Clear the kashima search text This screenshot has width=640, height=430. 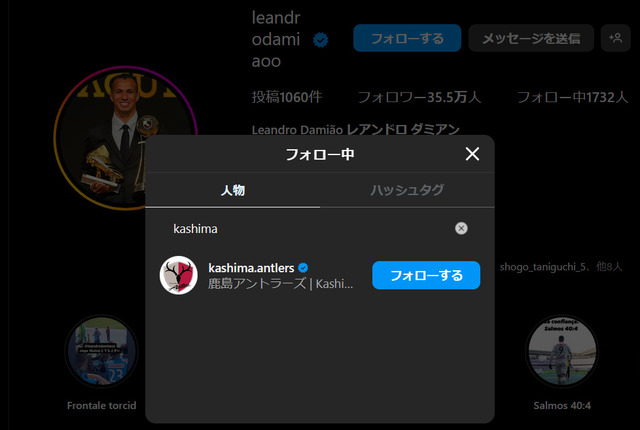pyautogui.click(x=461, y=228)
